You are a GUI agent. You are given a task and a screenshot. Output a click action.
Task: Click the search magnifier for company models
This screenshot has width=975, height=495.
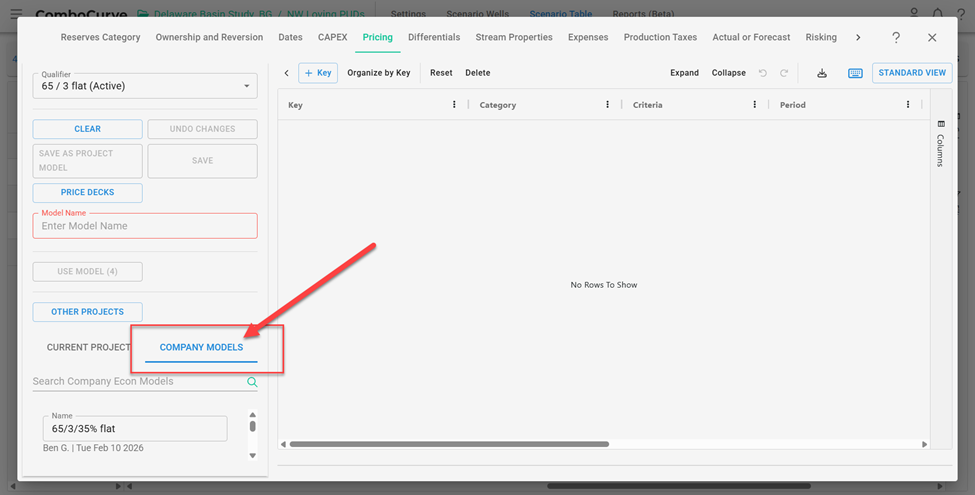pyautogui.click(x=252, y=381)
